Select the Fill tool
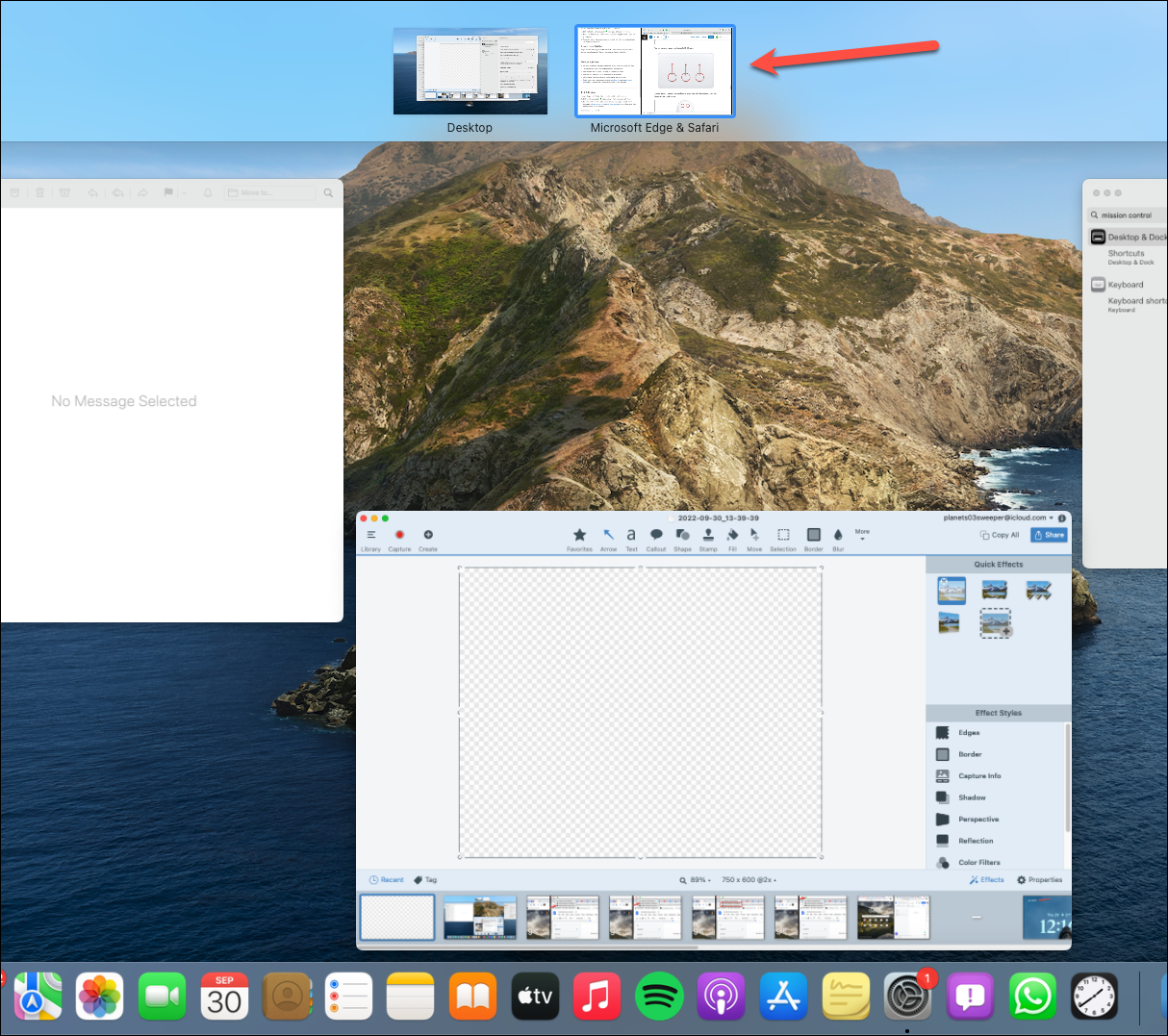Viewport: 1168px width, 1036px height. coord(732,540)
